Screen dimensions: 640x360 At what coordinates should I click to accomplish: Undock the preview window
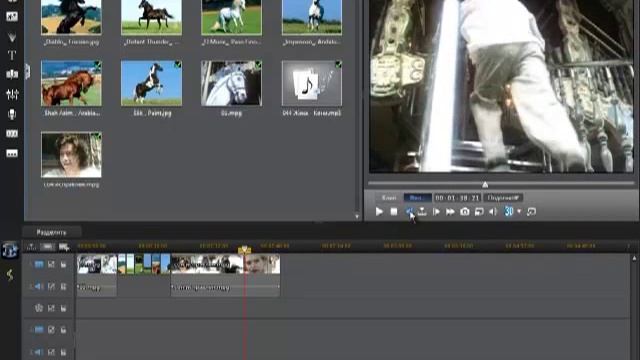(531, 211)
